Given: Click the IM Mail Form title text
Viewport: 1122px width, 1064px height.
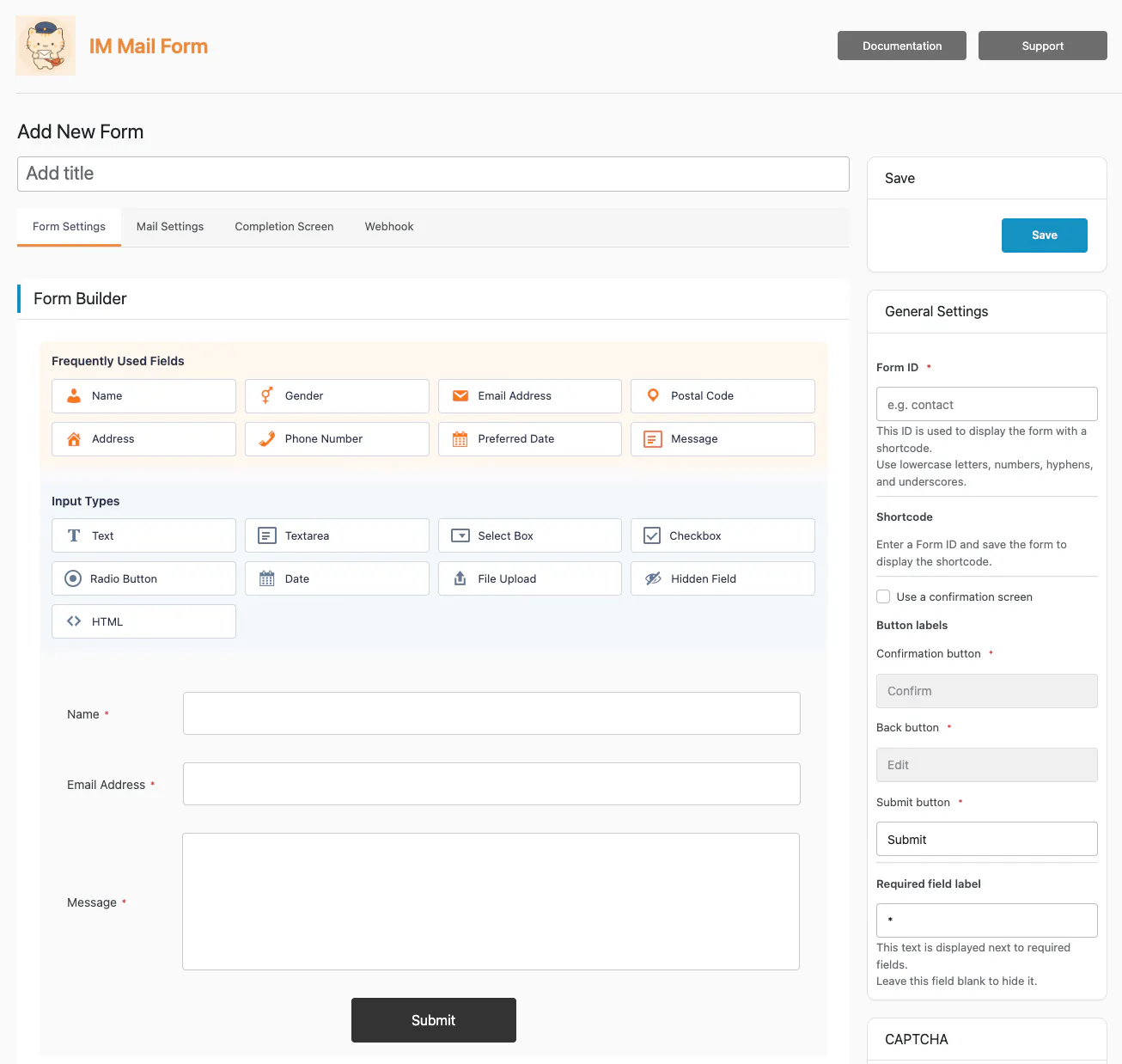Looking at the screenshot, I should (149, 46).
